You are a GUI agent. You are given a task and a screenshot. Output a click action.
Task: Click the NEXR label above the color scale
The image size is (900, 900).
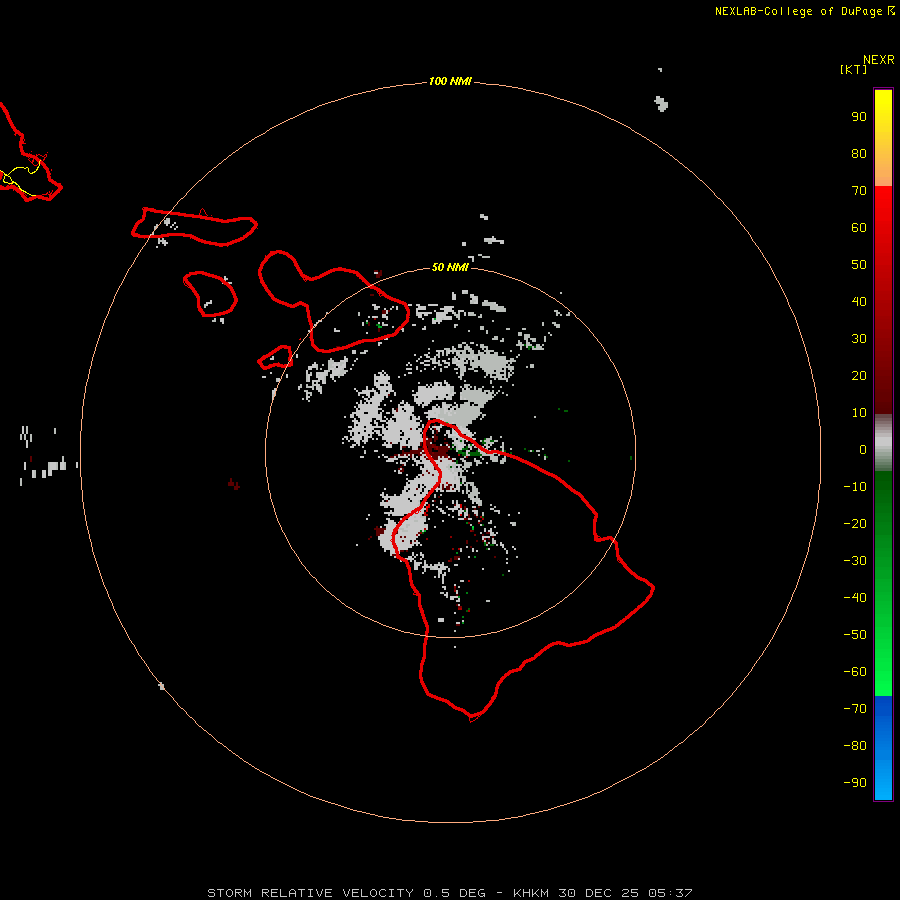pos(879,60)
